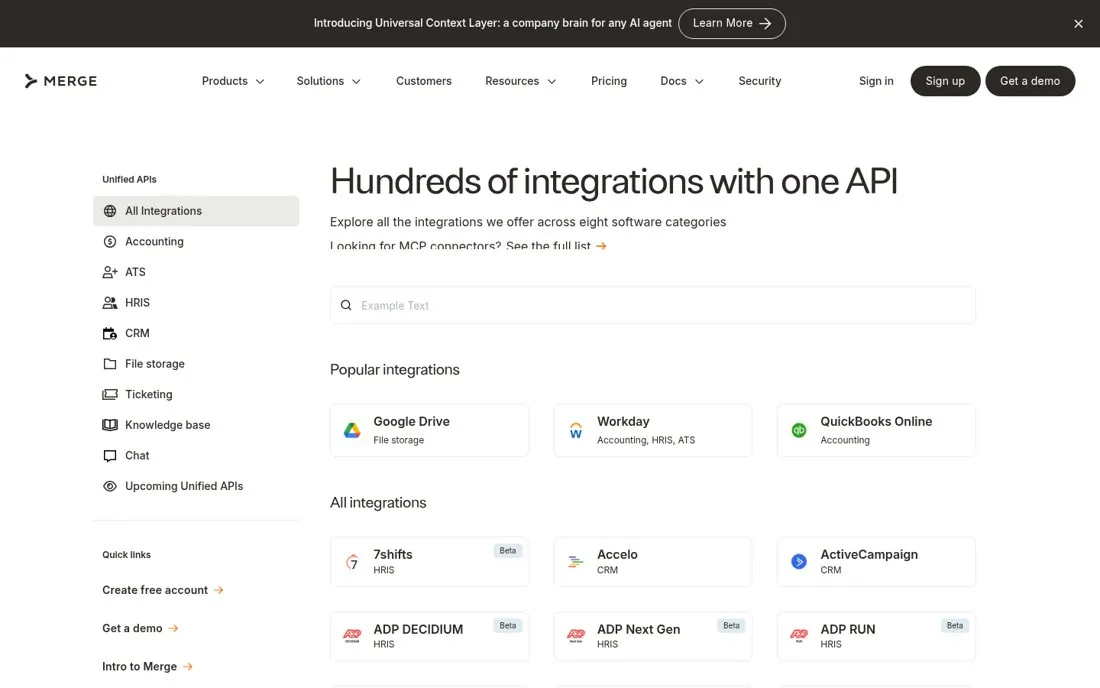1100x688 pixels.
Task: Expand the Solutions dropdown menu
Action: coord(328,81)
